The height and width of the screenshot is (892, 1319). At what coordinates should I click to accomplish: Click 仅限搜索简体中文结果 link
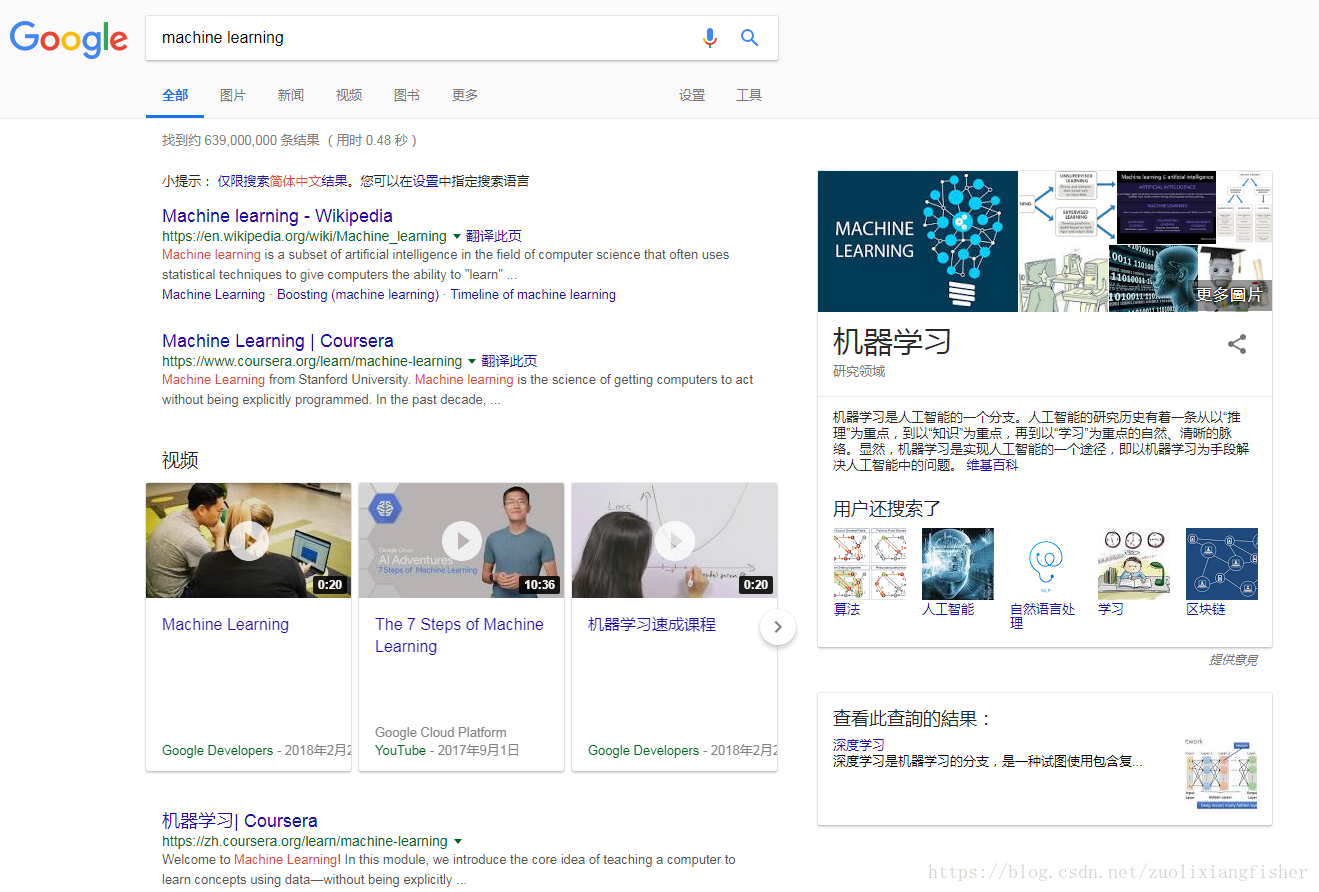[x=283, y=182]
